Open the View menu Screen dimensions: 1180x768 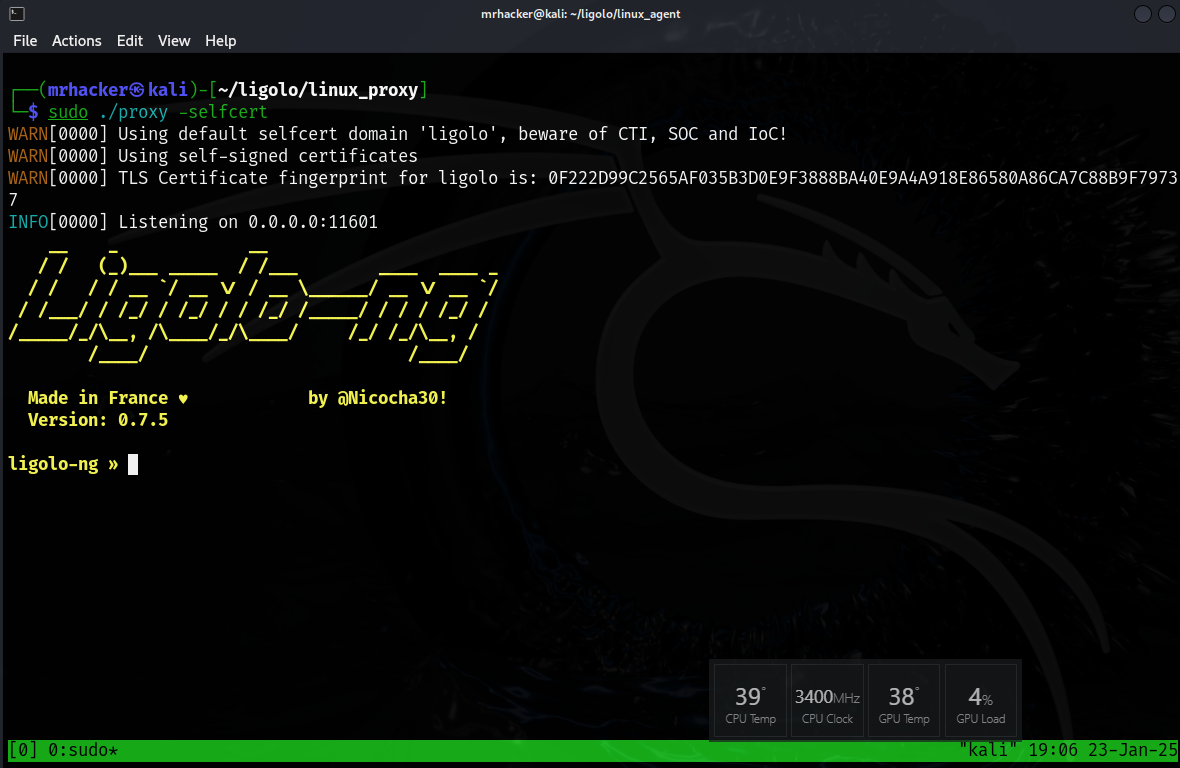[174, 41]
